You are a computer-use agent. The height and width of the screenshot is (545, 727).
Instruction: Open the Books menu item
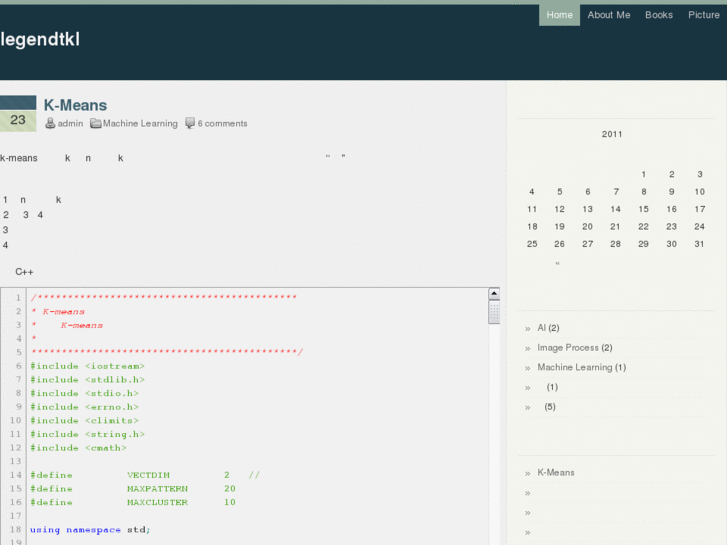tap(659, 15)
